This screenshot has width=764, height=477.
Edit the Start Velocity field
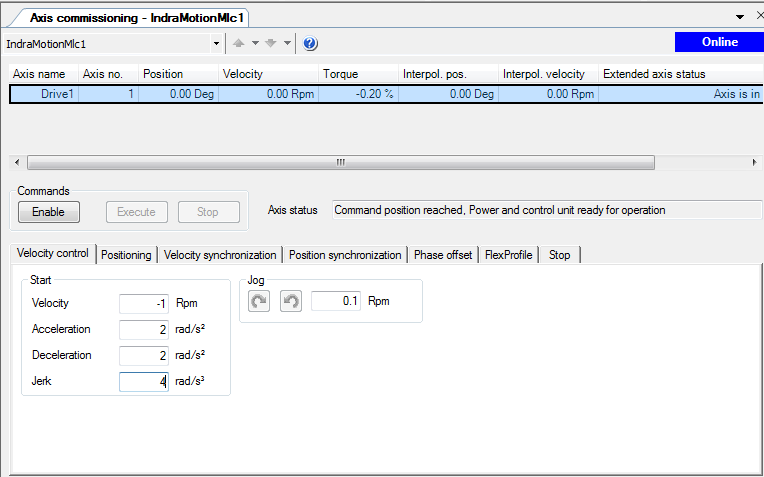coord(144,304)
